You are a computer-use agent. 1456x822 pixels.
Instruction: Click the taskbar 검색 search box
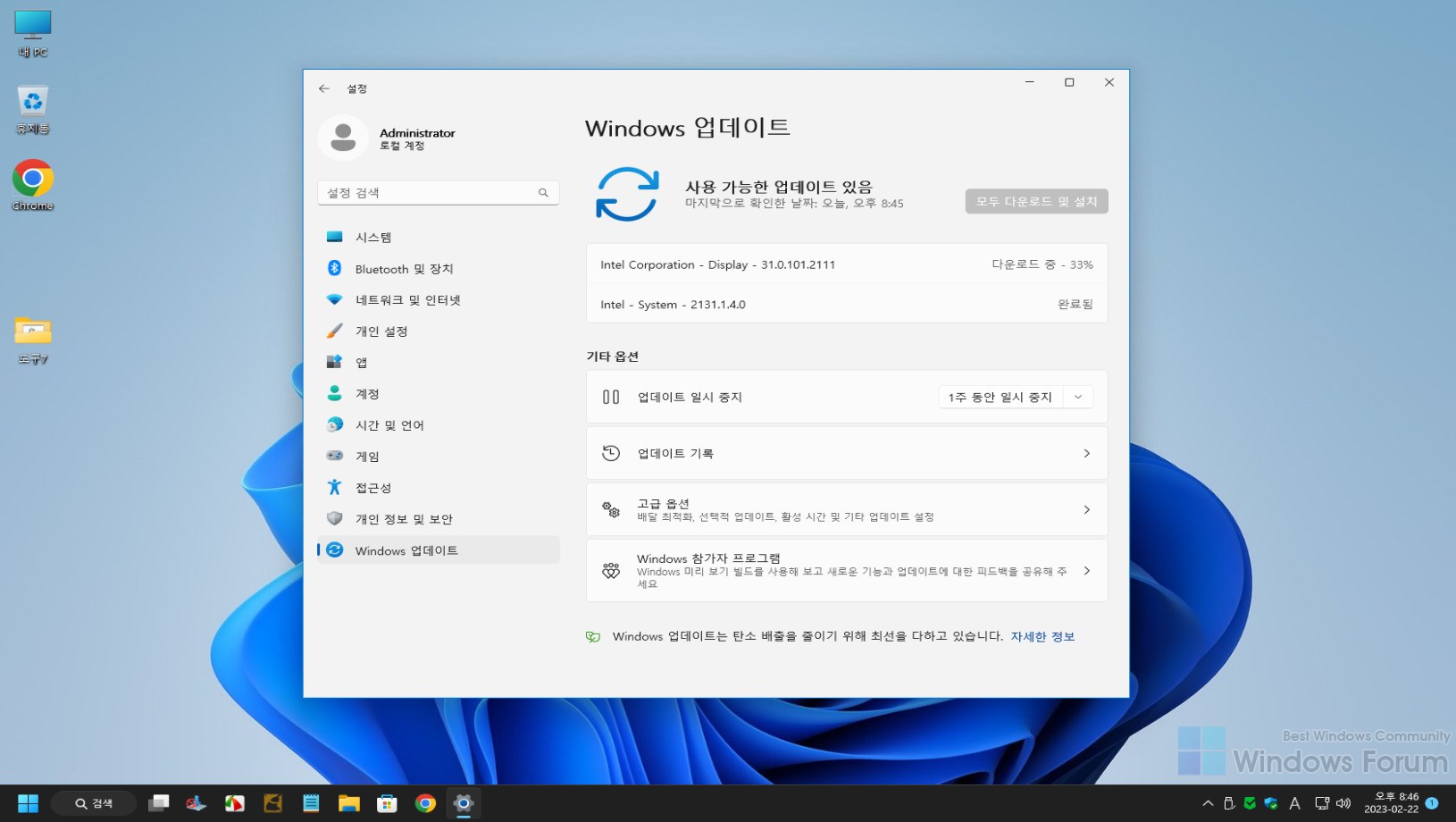[94, 803]
